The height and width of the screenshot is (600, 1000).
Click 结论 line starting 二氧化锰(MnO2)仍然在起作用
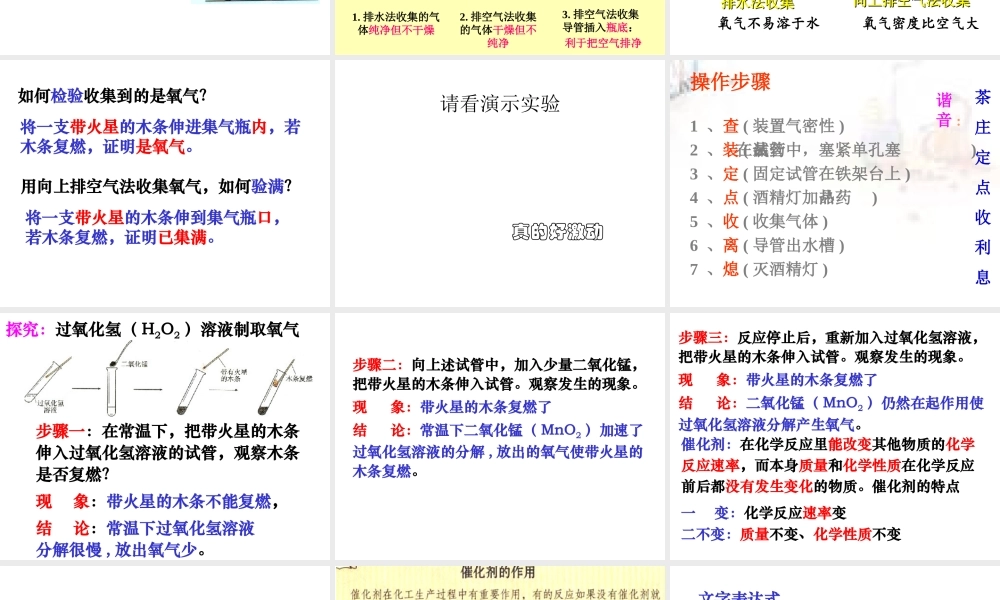pyautogui.click(x=831, y=403)
